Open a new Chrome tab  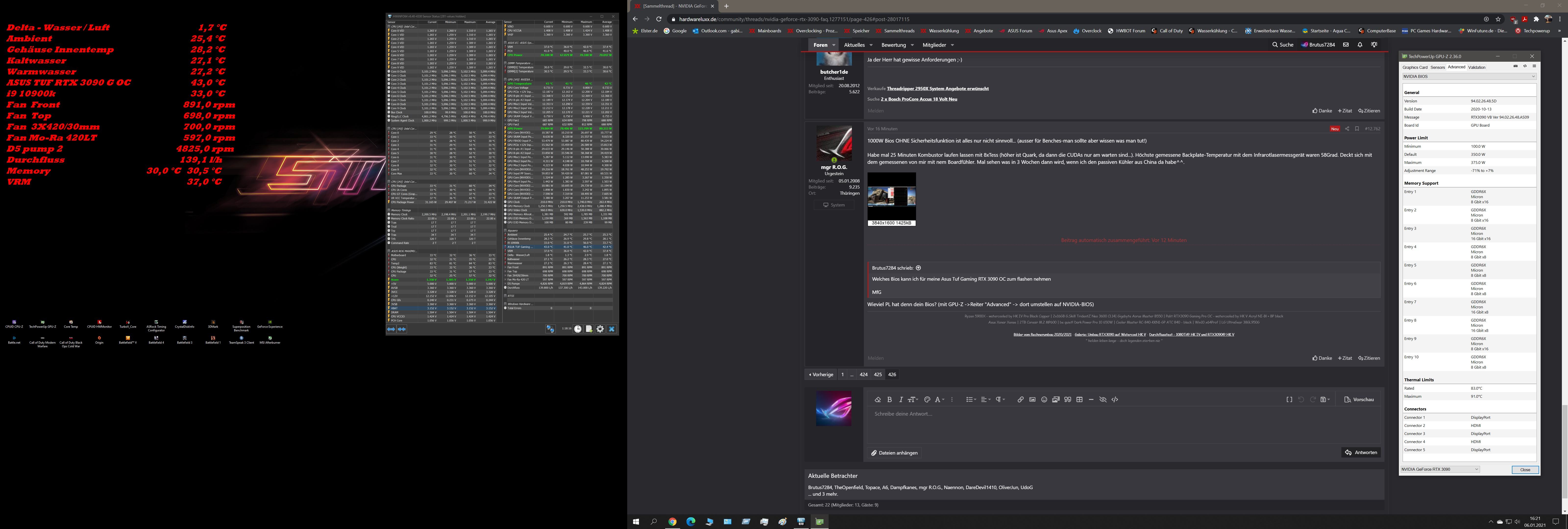pos(726,6)
